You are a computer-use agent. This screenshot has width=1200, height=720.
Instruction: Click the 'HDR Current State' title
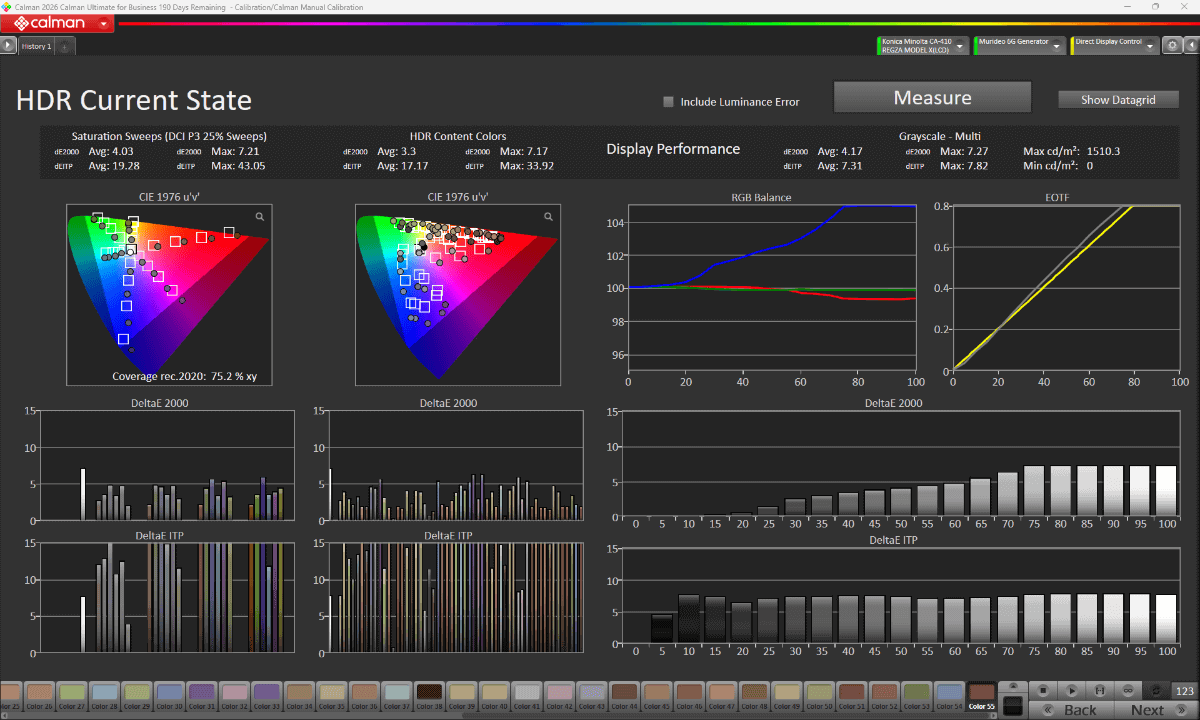click(x=134, y=100)
